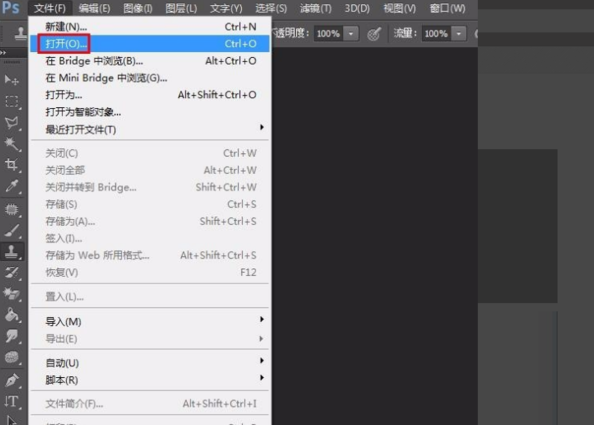Choose the Clone Stamp tool
The image size is (594, 425).
[12, 252]
